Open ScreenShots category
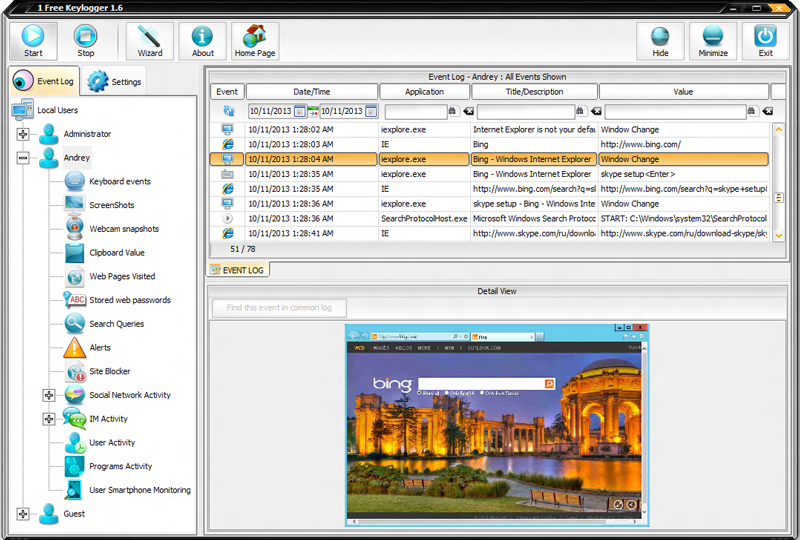The width and height of the screenshot is (800, 540). point(112,205)
